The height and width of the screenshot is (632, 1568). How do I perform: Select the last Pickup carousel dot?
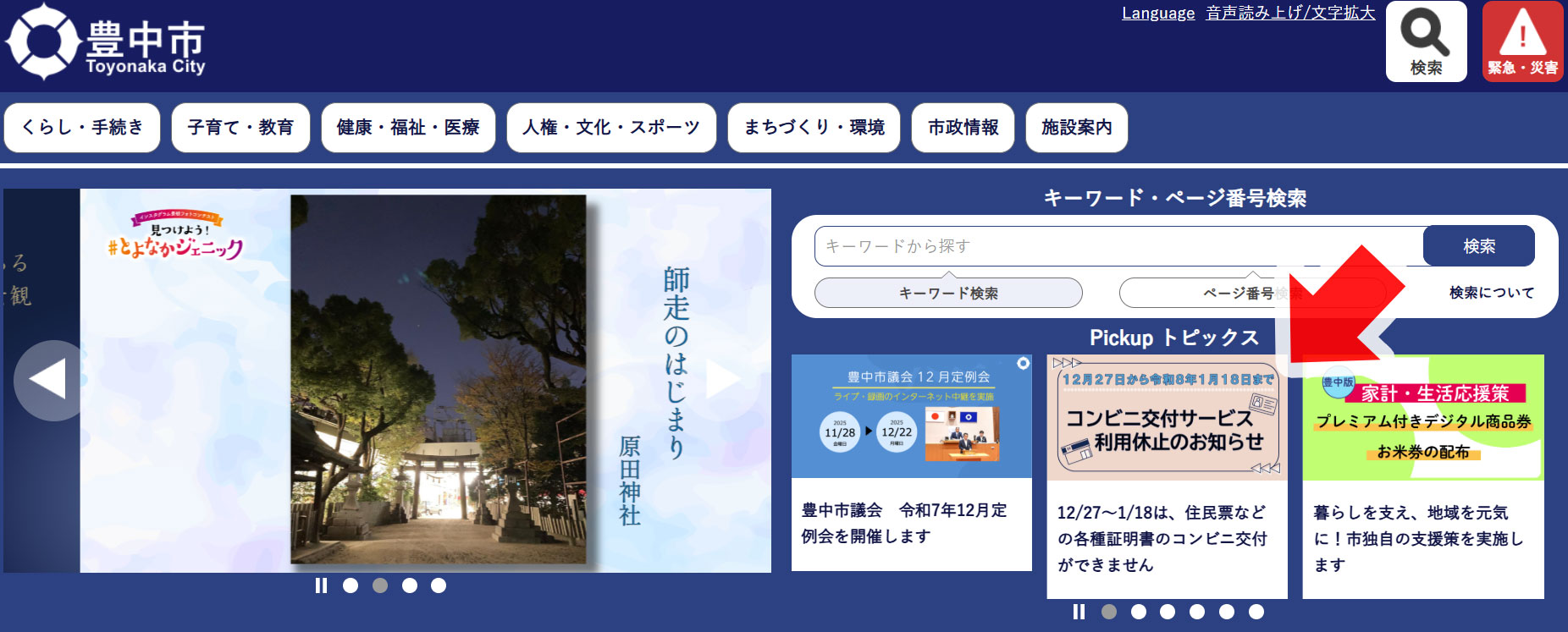(1256, 612)
